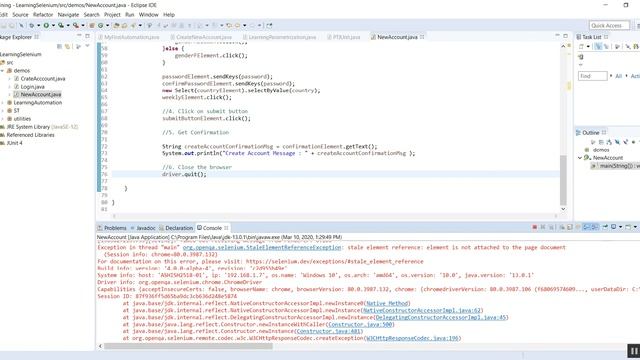This screenshot has width=640, height=360.
Task: Maximize the editor area
Action: pos(565,36)
